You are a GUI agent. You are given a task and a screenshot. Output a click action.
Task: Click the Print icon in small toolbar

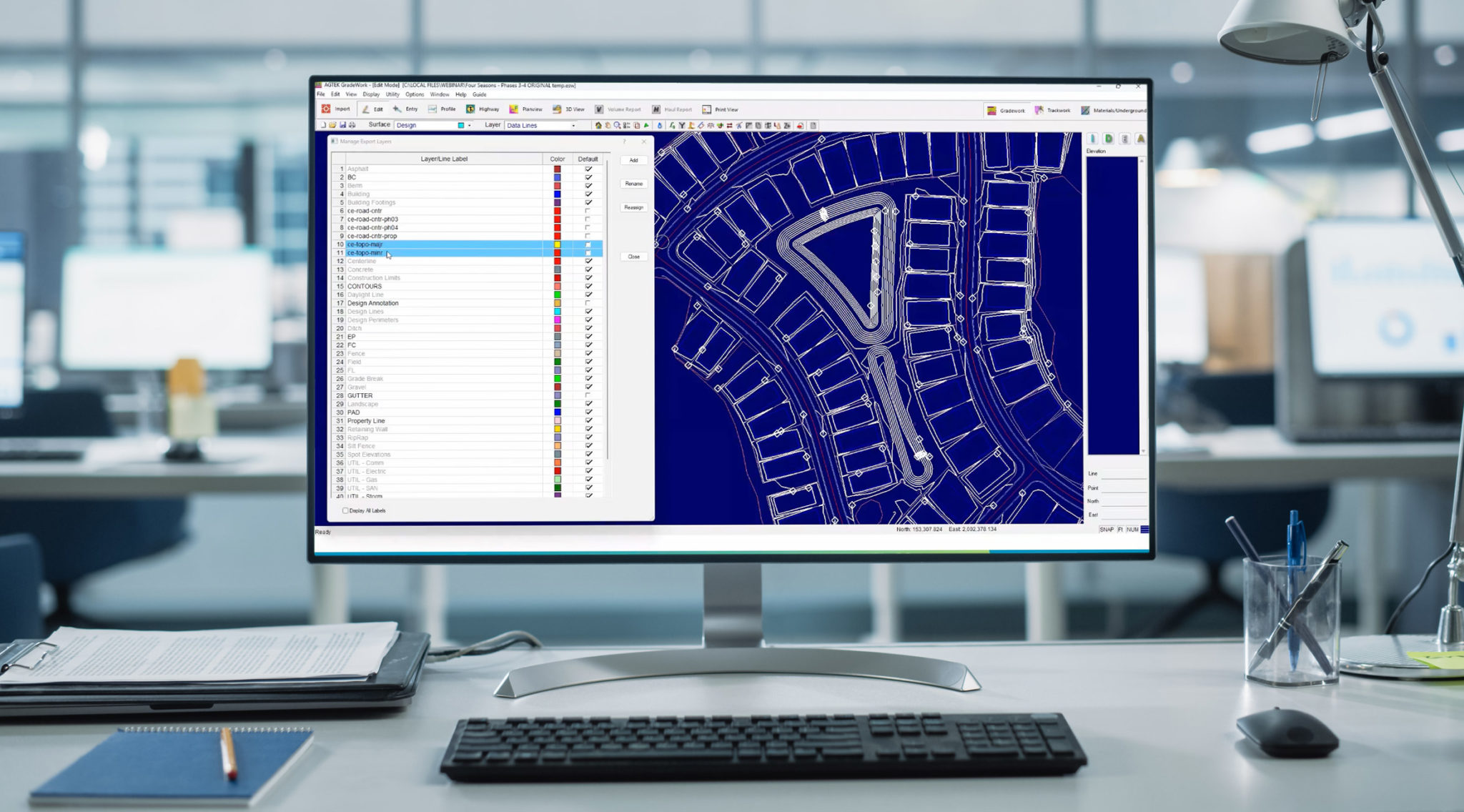(352, 125)
